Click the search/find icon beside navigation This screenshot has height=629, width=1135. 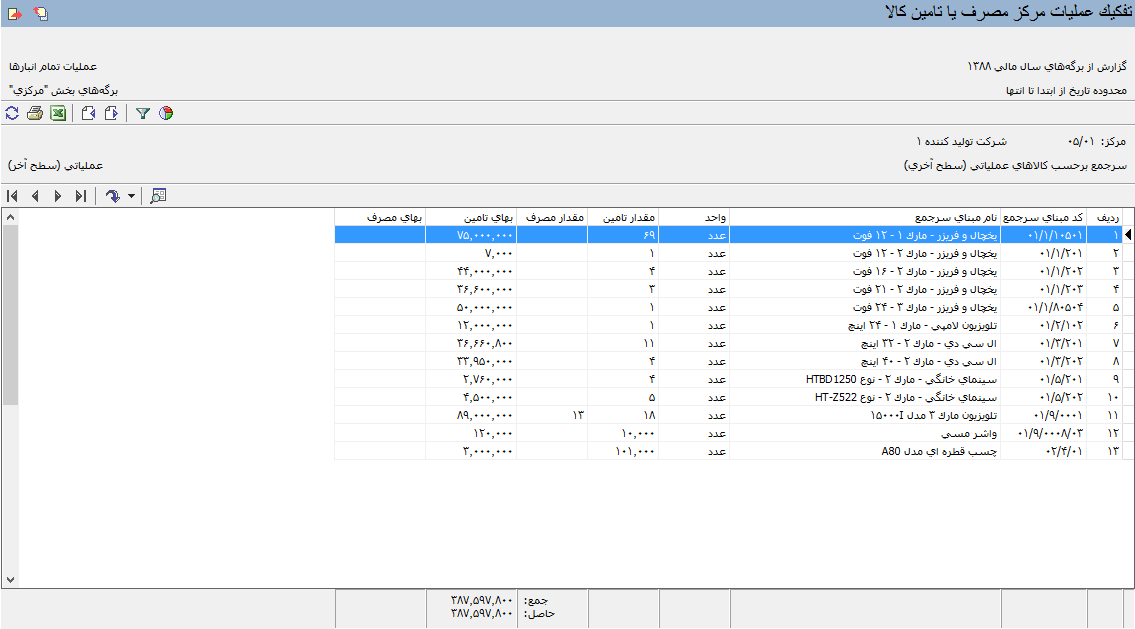tap(158, 196)
